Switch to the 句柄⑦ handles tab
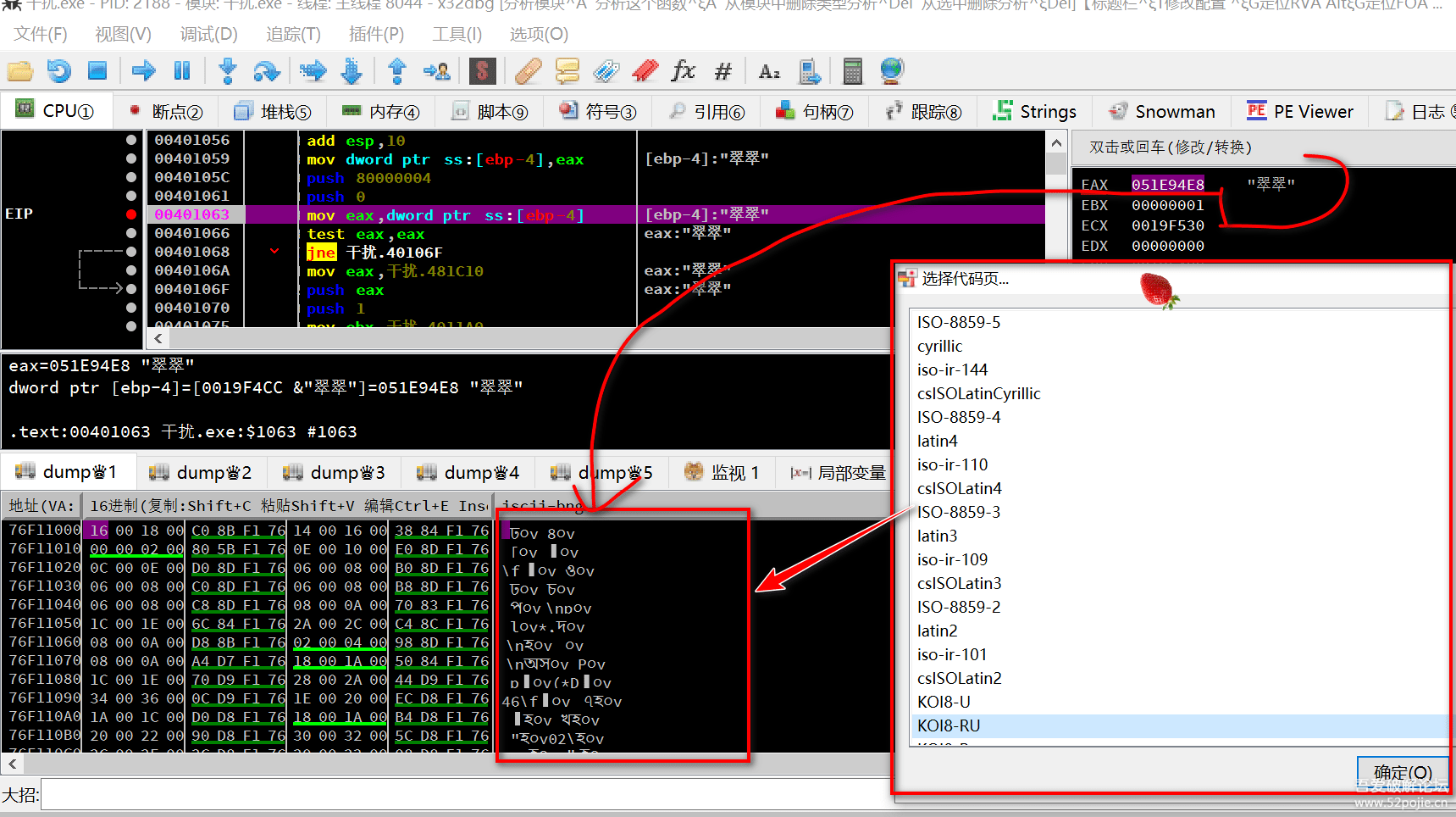 click(815, 111)
